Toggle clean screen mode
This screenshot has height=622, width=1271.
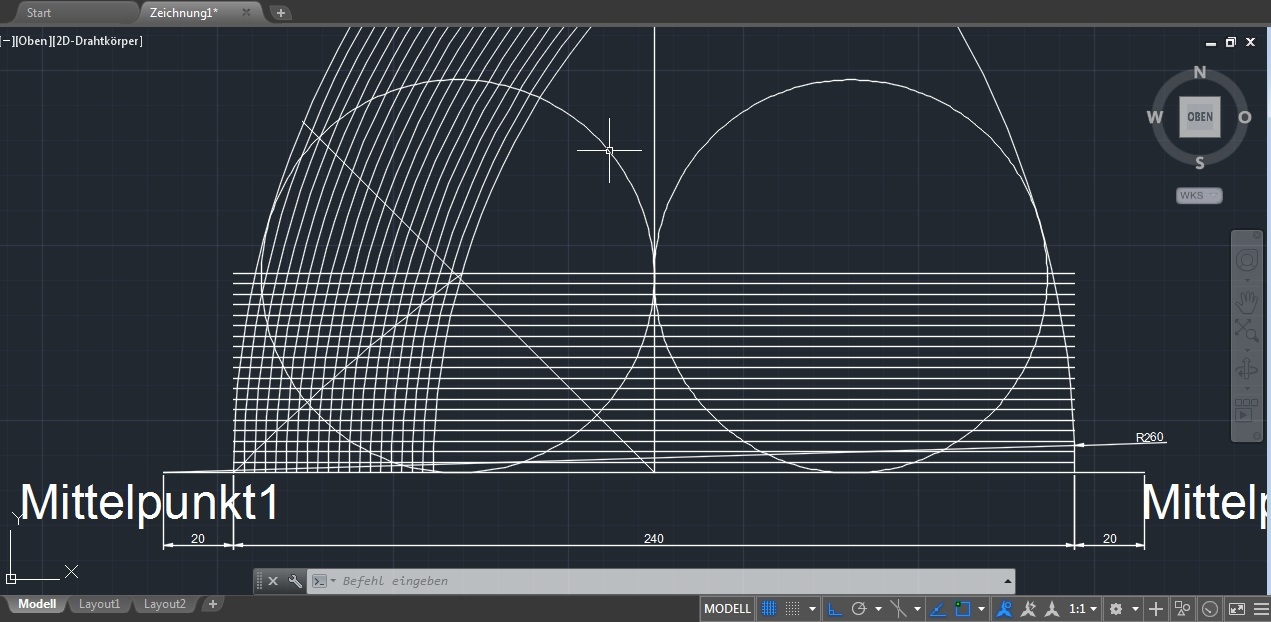click(1237, 608)
